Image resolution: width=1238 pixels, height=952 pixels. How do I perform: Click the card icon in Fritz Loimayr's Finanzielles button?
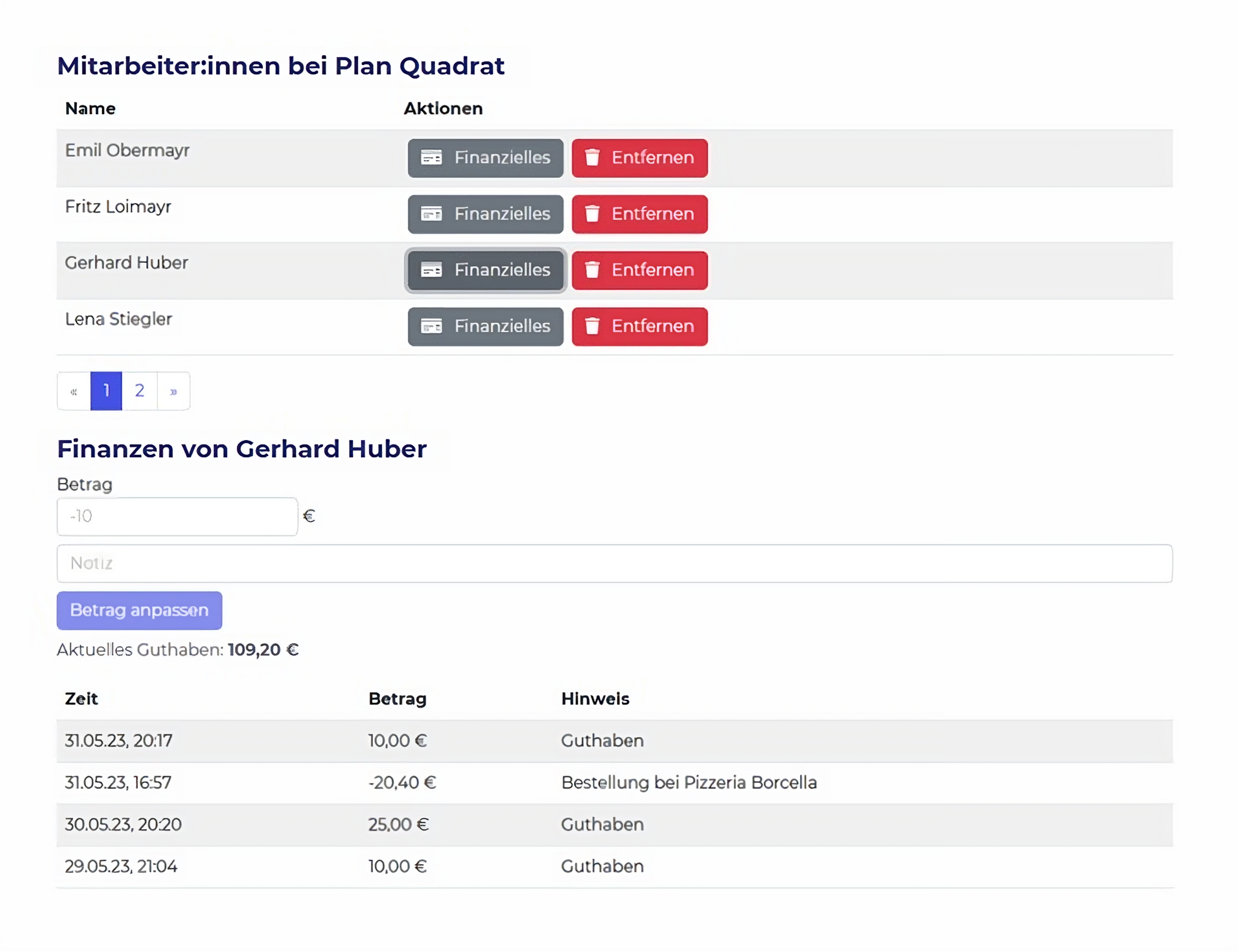432,214
